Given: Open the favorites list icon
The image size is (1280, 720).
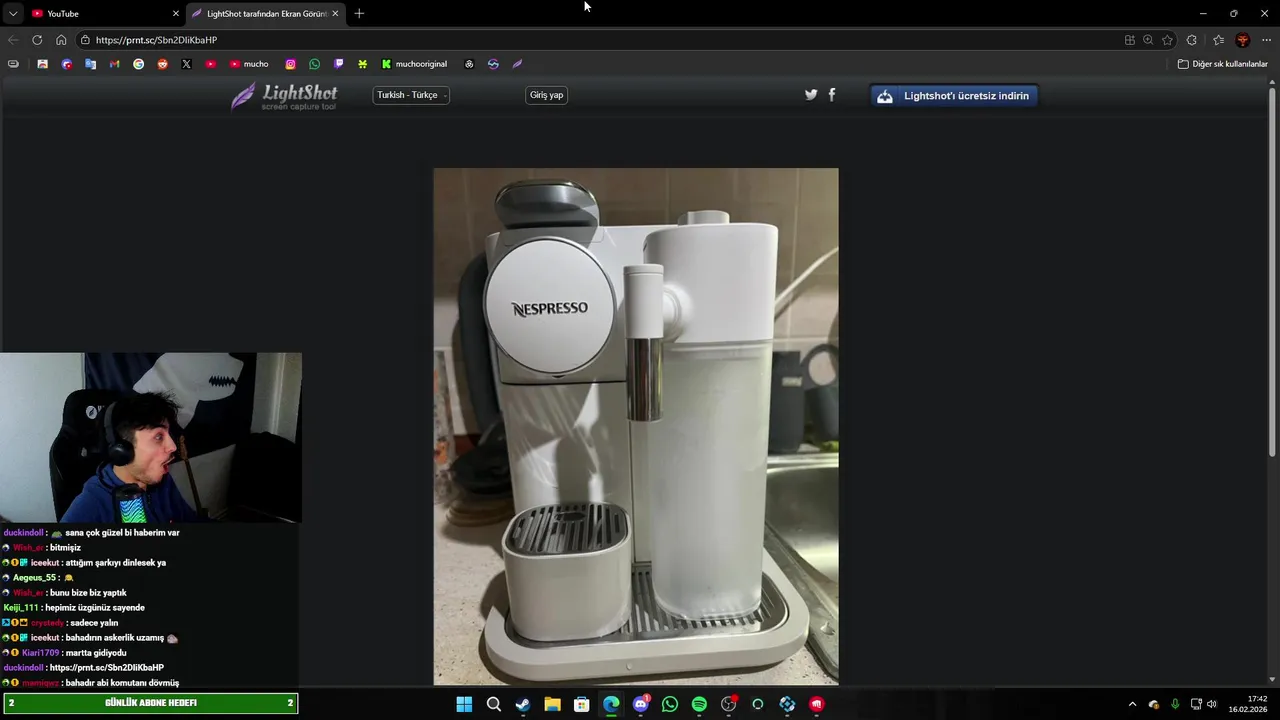Looking at the screenshot, I should coord(1218,40).
